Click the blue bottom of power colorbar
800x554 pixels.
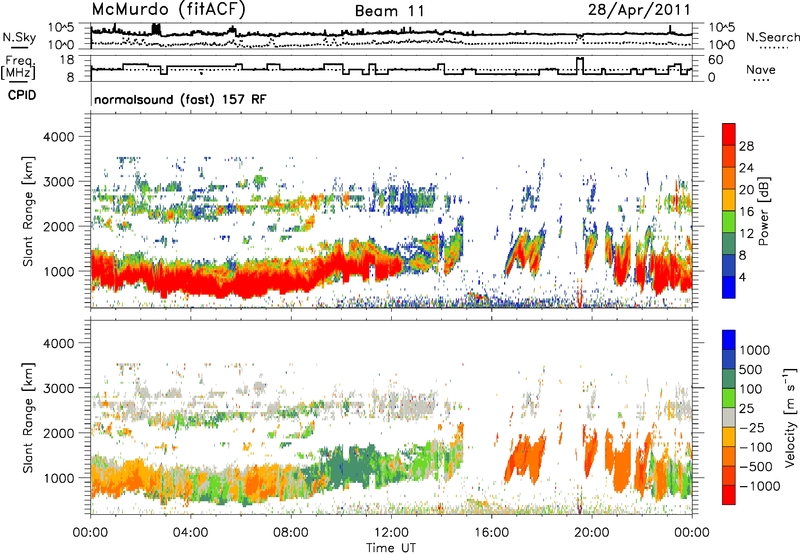[x=729, y=288]
